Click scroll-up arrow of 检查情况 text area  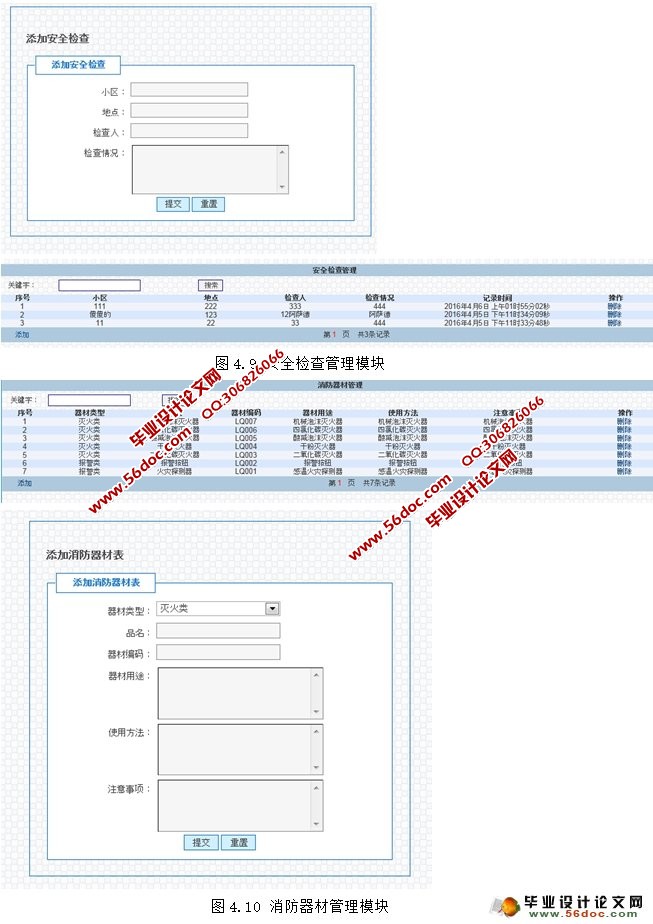pos(282,152)
